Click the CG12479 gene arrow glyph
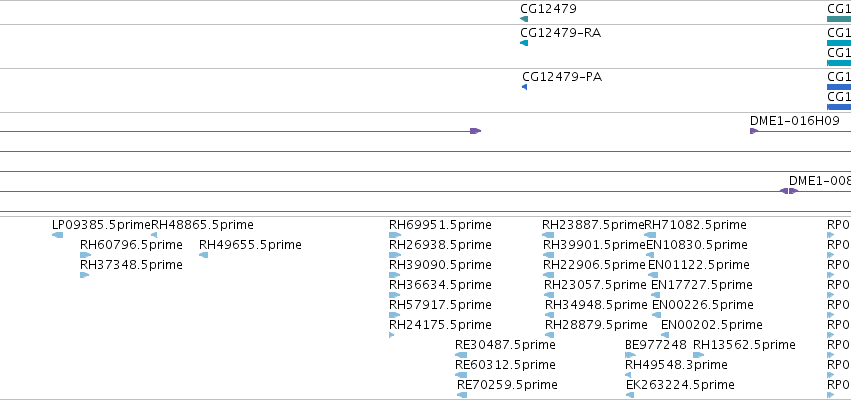851x400 pixels. point(524,19)
